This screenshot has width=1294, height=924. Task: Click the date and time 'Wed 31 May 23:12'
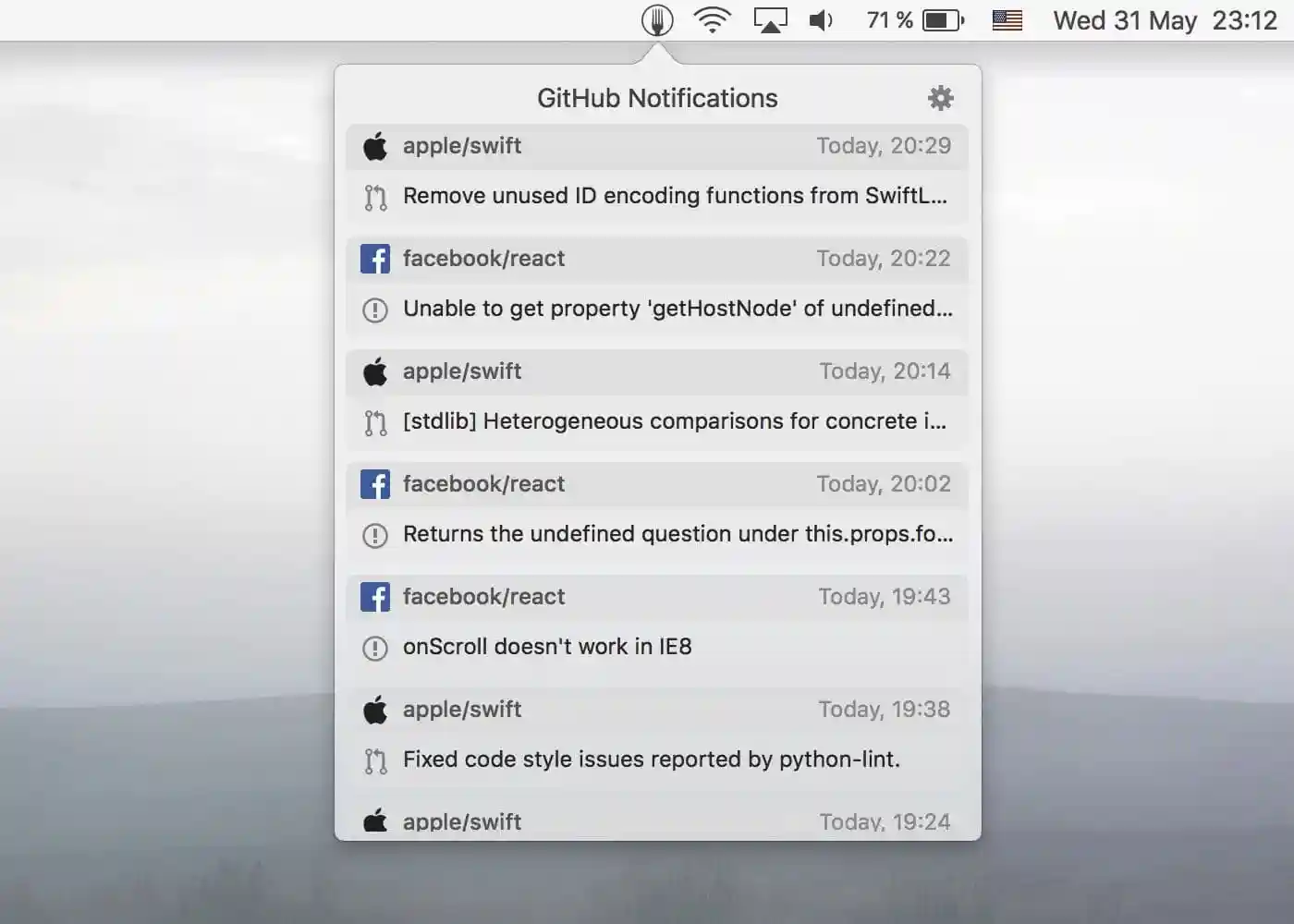click(1163, 19)
